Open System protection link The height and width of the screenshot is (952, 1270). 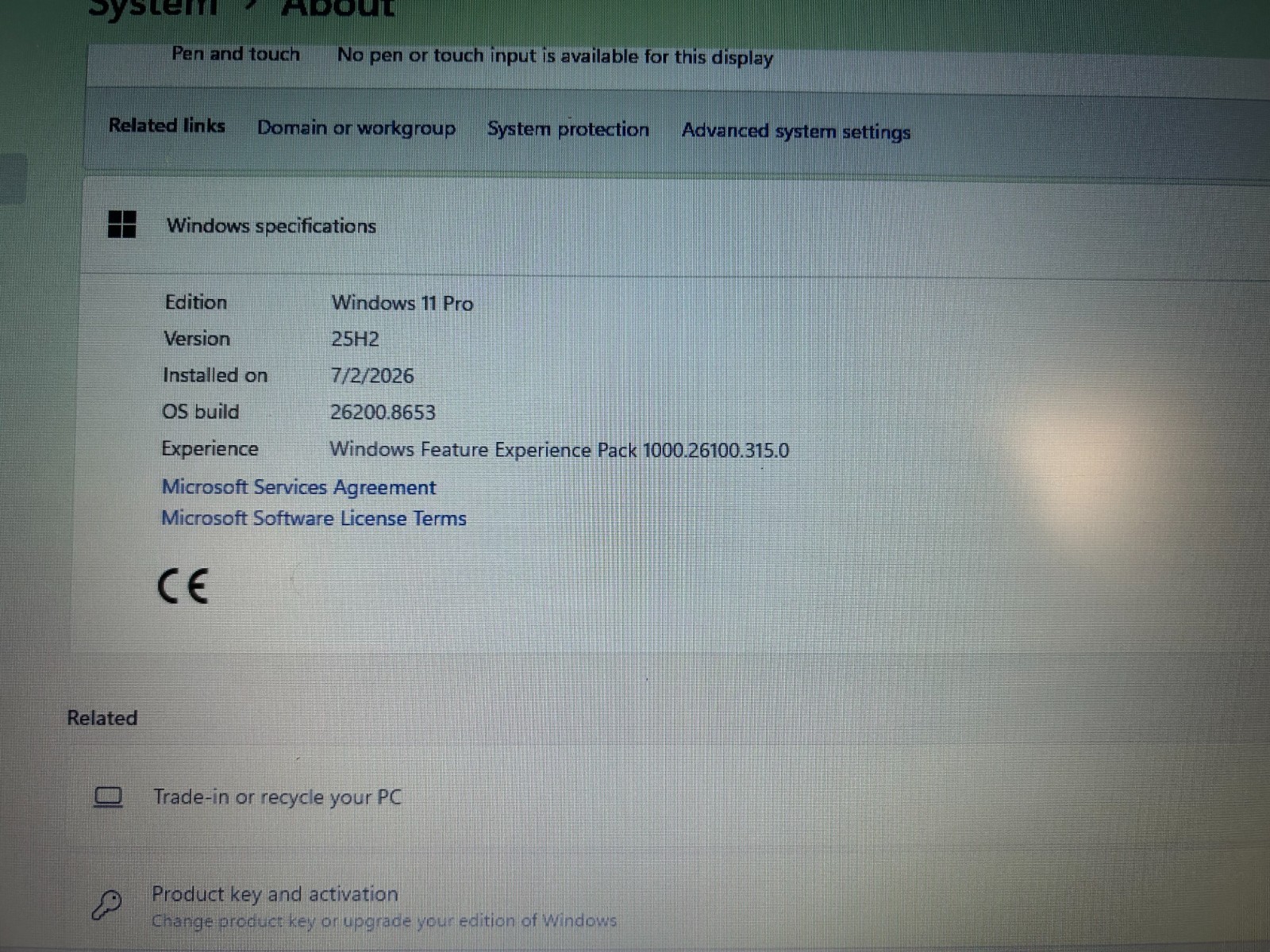click(568, 129)
